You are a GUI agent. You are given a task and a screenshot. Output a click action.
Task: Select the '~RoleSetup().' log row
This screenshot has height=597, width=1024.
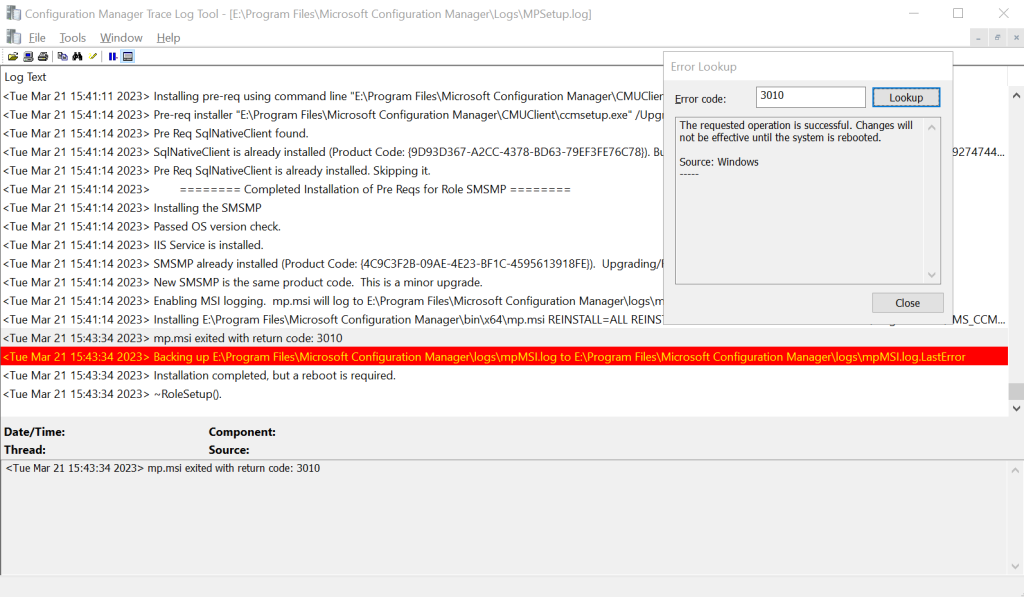coord(504,394)
